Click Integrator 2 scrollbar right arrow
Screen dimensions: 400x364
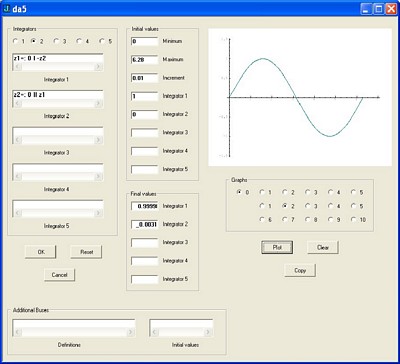click(98, 103)
